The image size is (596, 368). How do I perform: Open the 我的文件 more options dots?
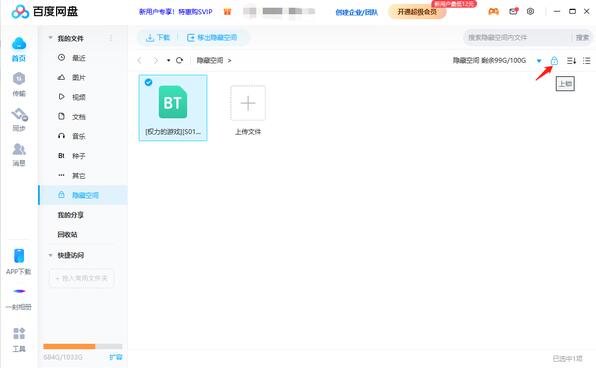click(x=111, y=38)
